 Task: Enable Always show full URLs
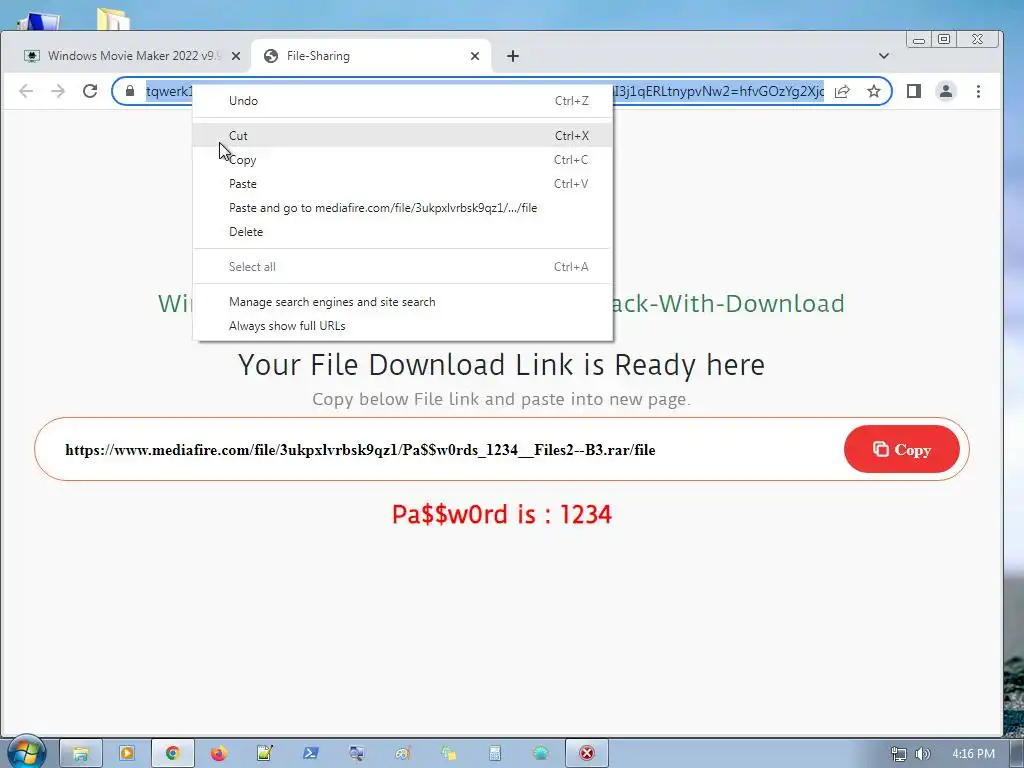click(403, 326)
